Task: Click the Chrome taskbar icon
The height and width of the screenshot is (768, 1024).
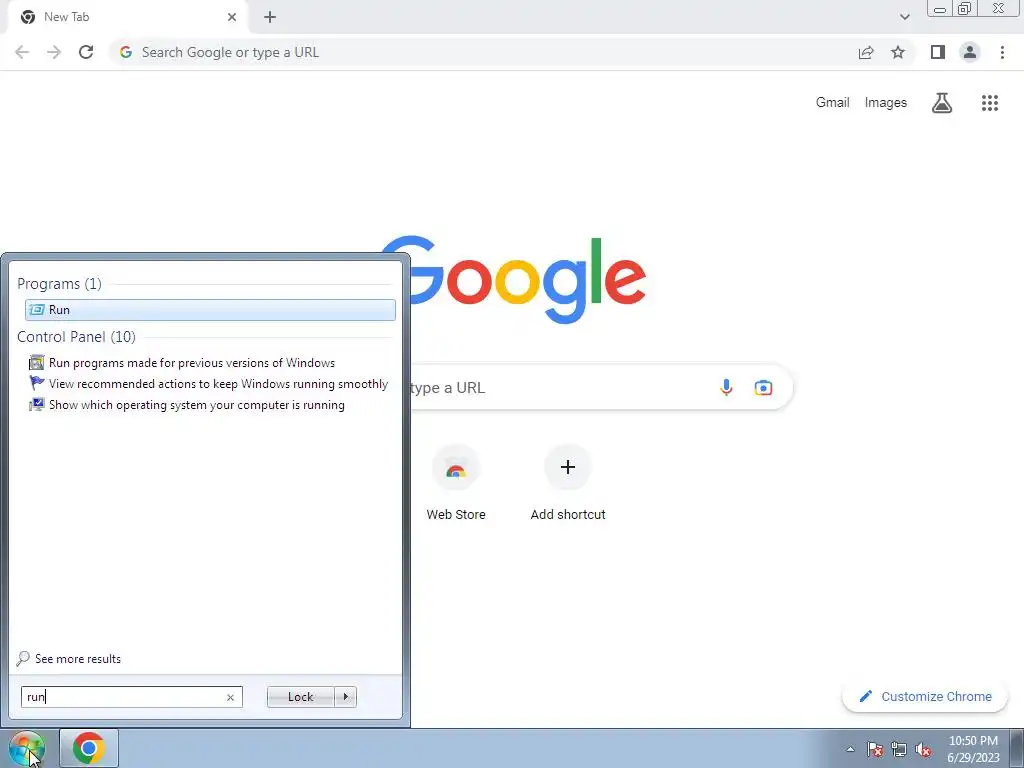Action: (89, 748)
